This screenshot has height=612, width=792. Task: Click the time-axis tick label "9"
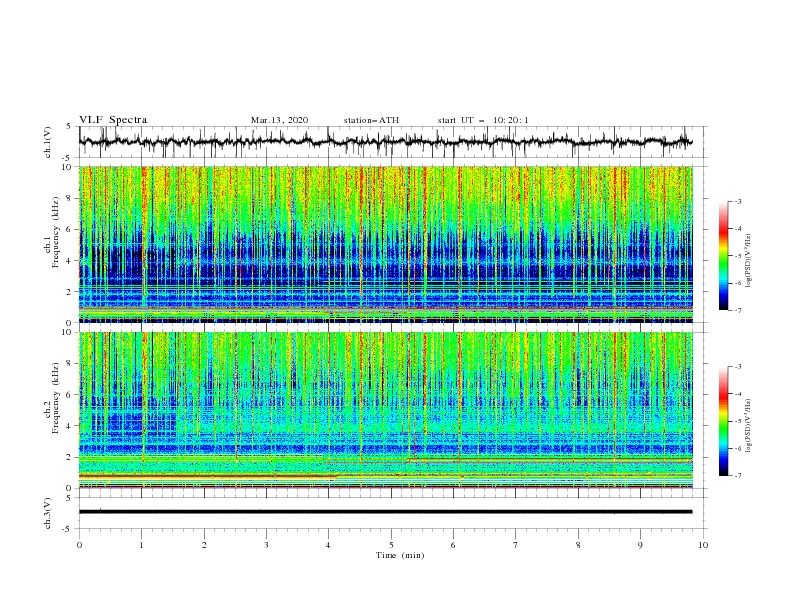(x=640, y=545)
